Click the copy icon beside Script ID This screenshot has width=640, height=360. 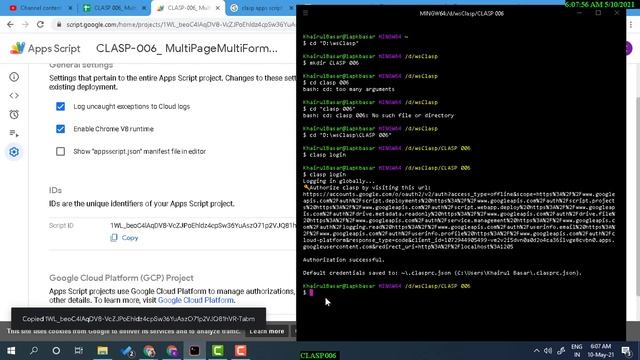coord(114,238)
